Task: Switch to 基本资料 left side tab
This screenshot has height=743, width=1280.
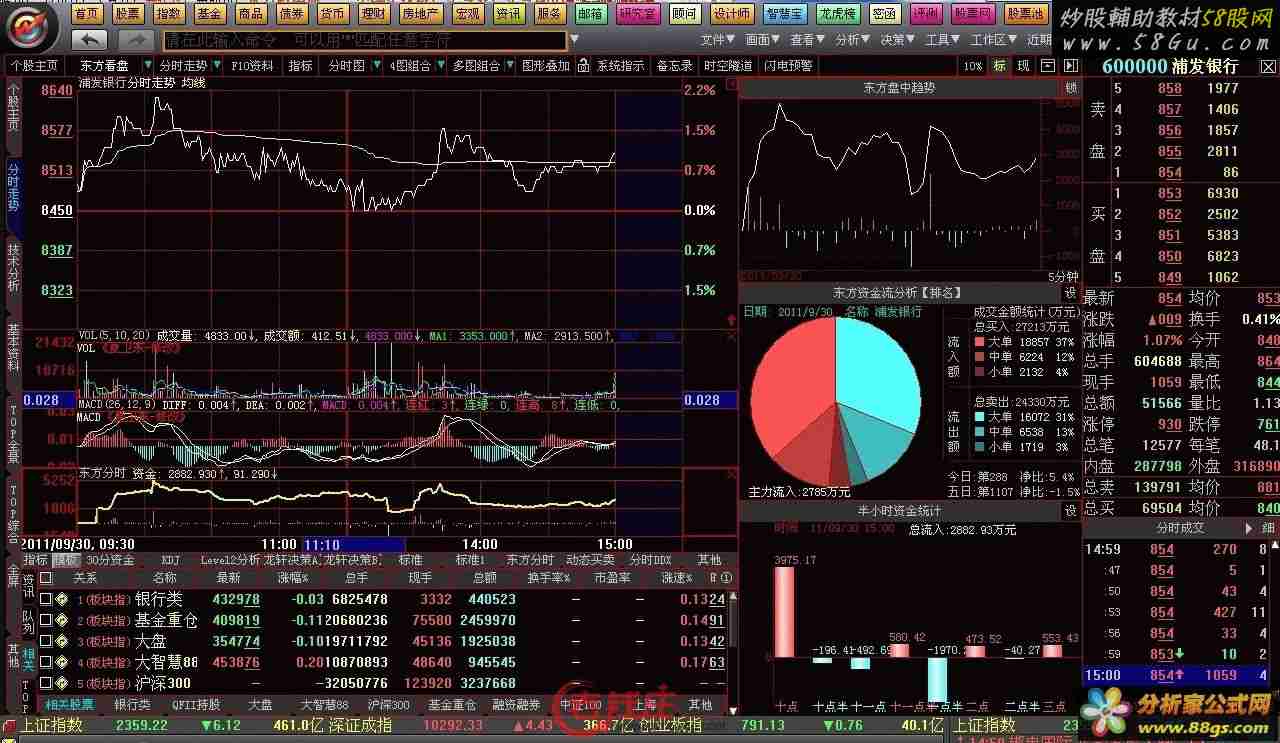Action: click(x=13, y=348)
